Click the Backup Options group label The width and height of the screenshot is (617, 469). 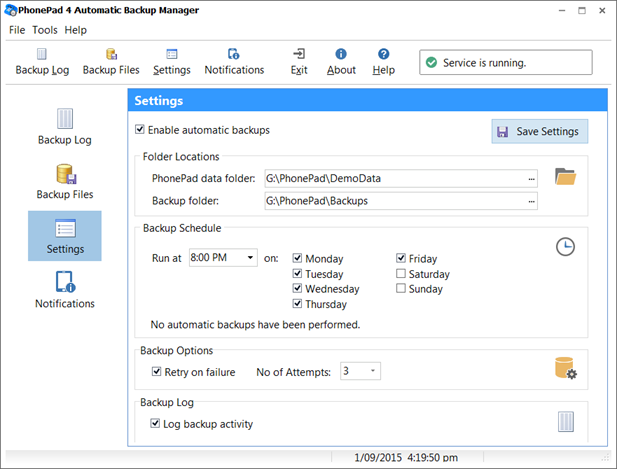[176, 351]
